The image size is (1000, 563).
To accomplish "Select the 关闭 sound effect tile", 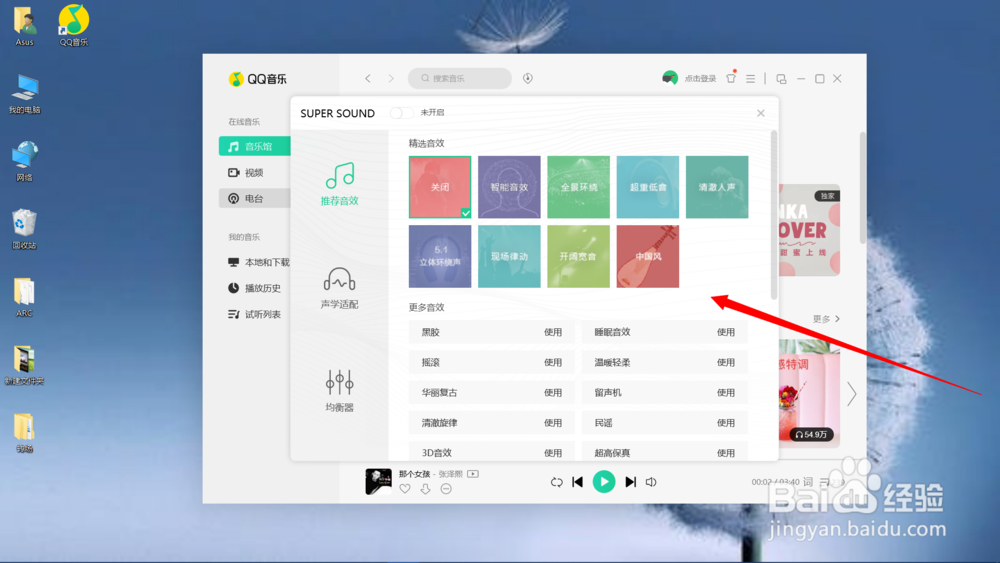I will click(440, 187).
